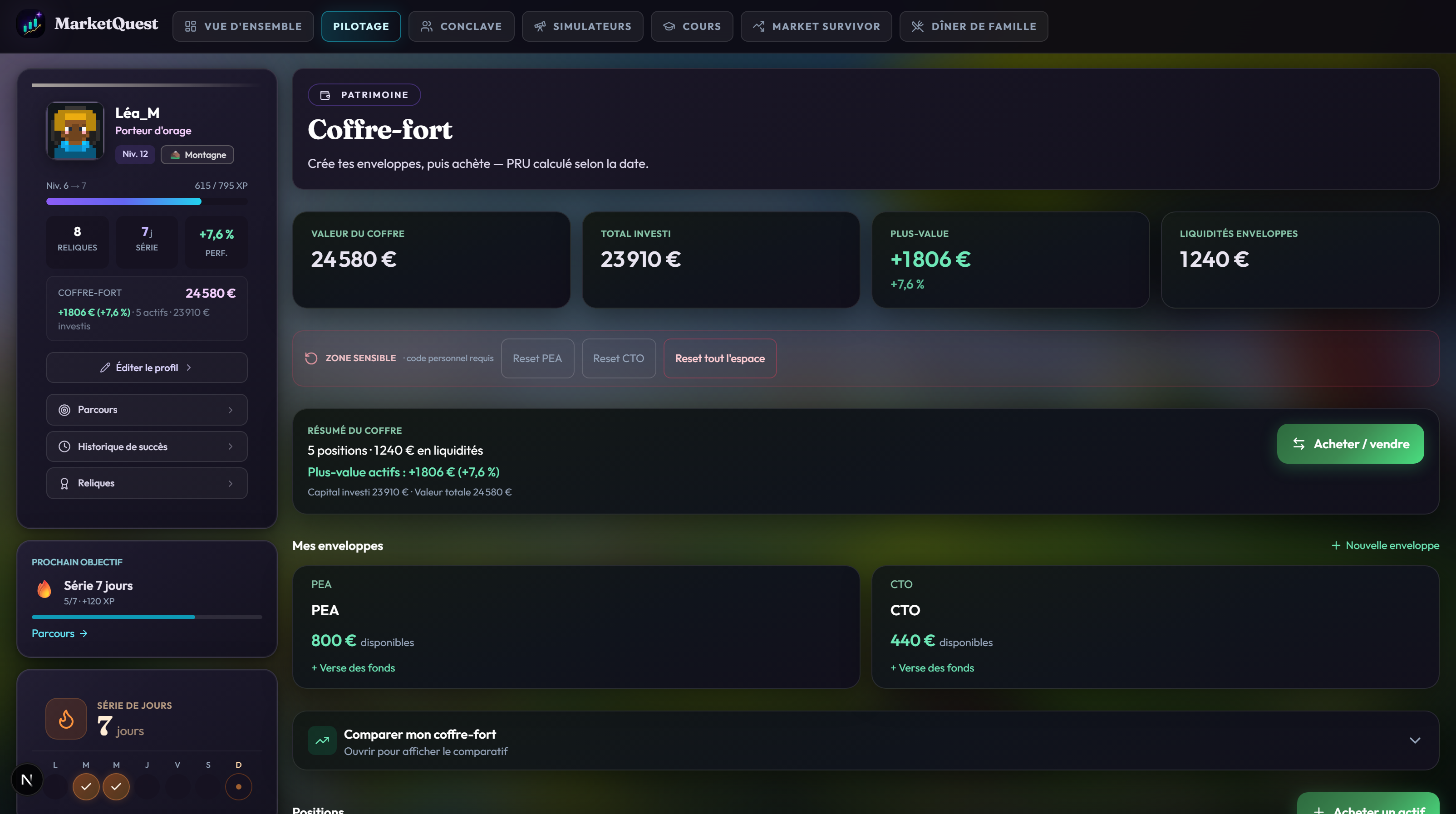Switch to the Conclave tab

coord(461,27)
